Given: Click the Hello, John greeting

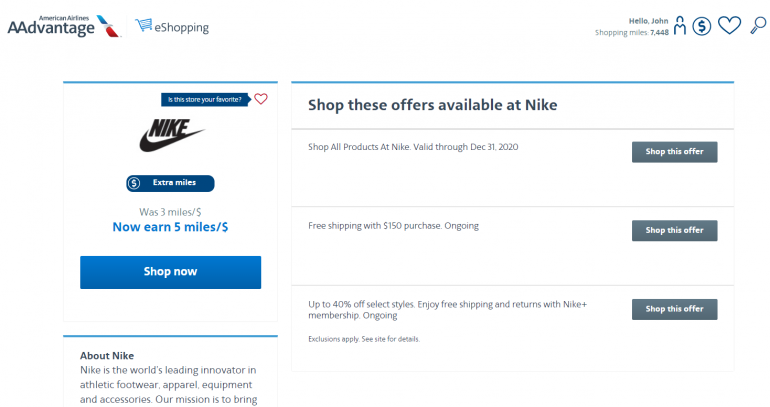Looking at the screenshot, I should pos(648,20).
